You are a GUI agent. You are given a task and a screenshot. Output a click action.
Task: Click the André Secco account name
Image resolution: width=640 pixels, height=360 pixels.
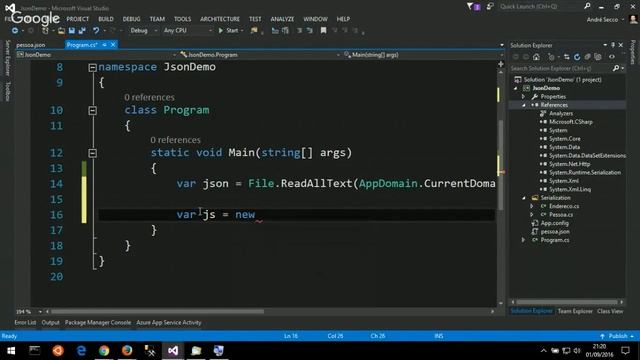tap(602, 19)
